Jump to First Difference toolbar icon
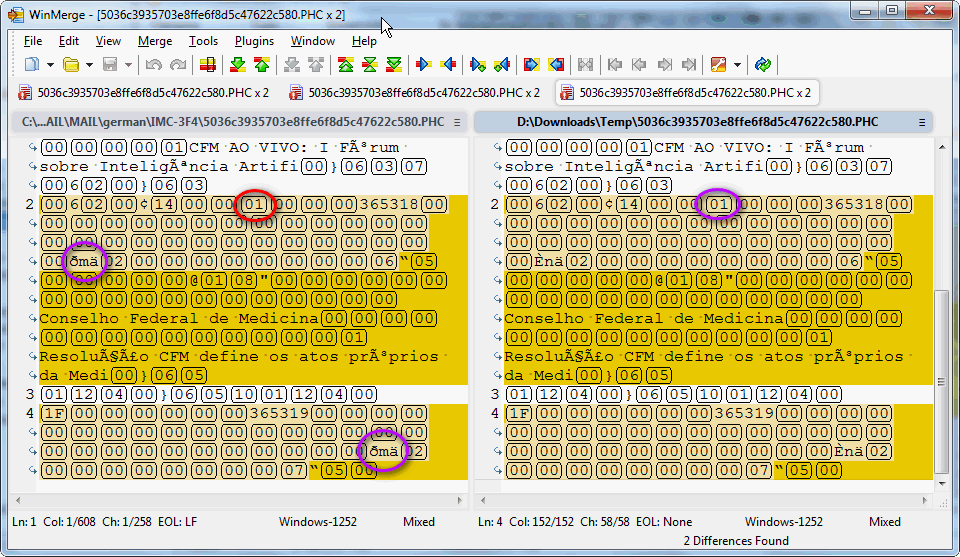This screenshot has width=960, height=557. (x=346, y=65)
